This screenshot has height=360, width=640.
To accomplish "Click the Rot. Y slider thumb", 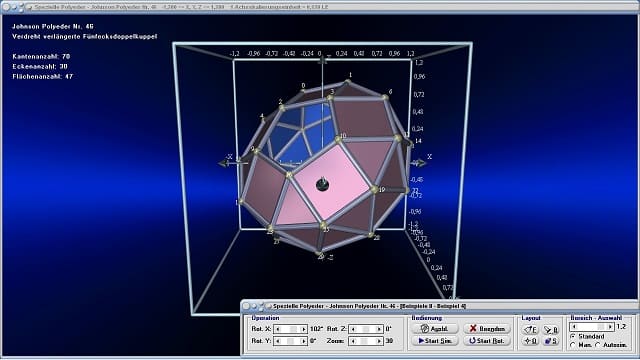I will point(290,341).
